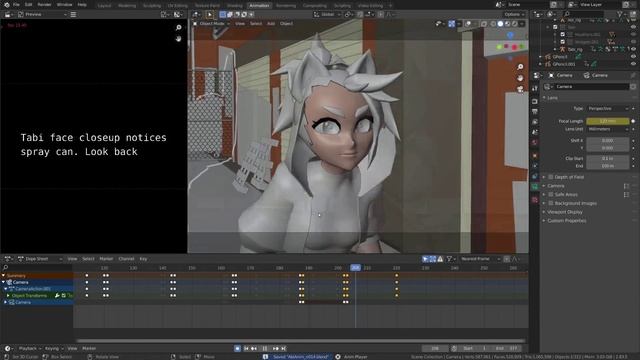The height and width of the screenshot is (360, 640).
Task: Open Lens Unit Millimeters dropdown
Action: pos(608,129)
